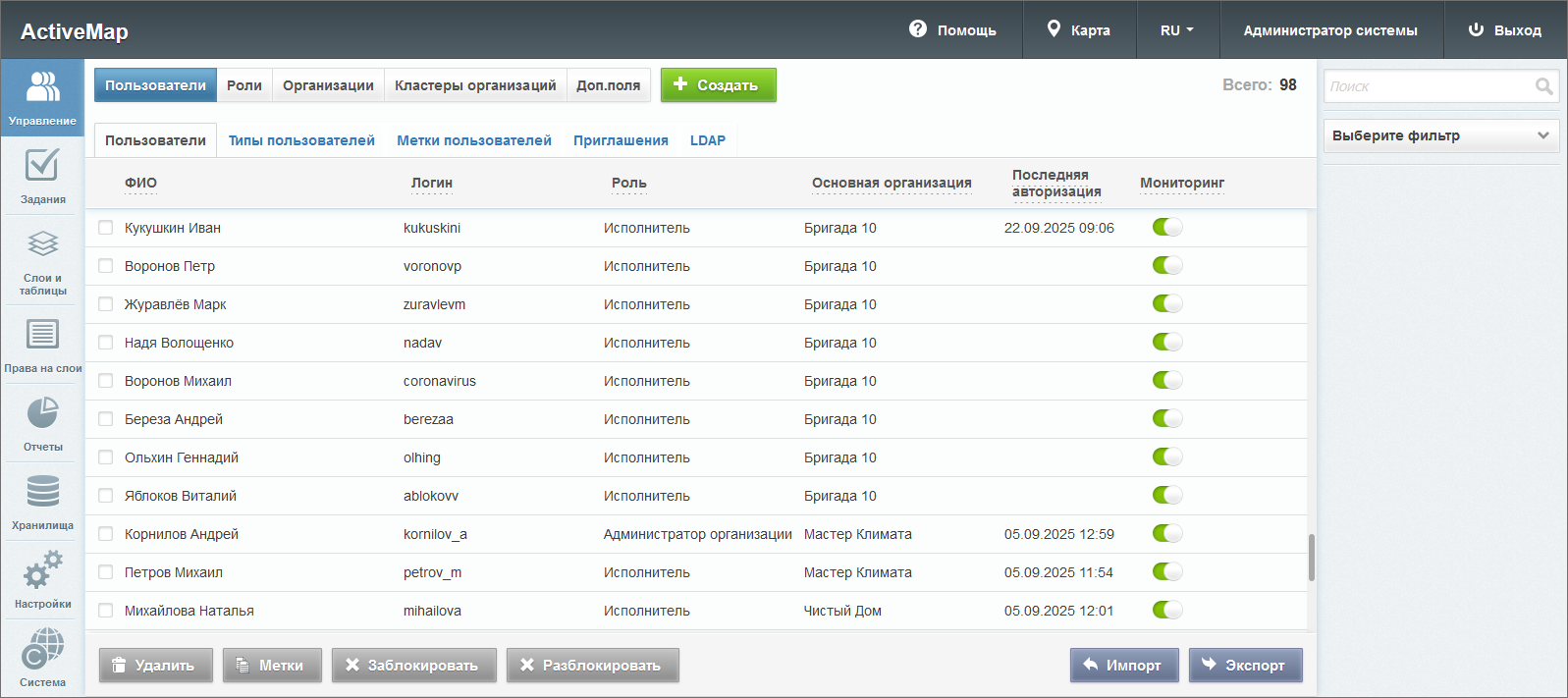Check the box for Кукушкин Иван

106,228
